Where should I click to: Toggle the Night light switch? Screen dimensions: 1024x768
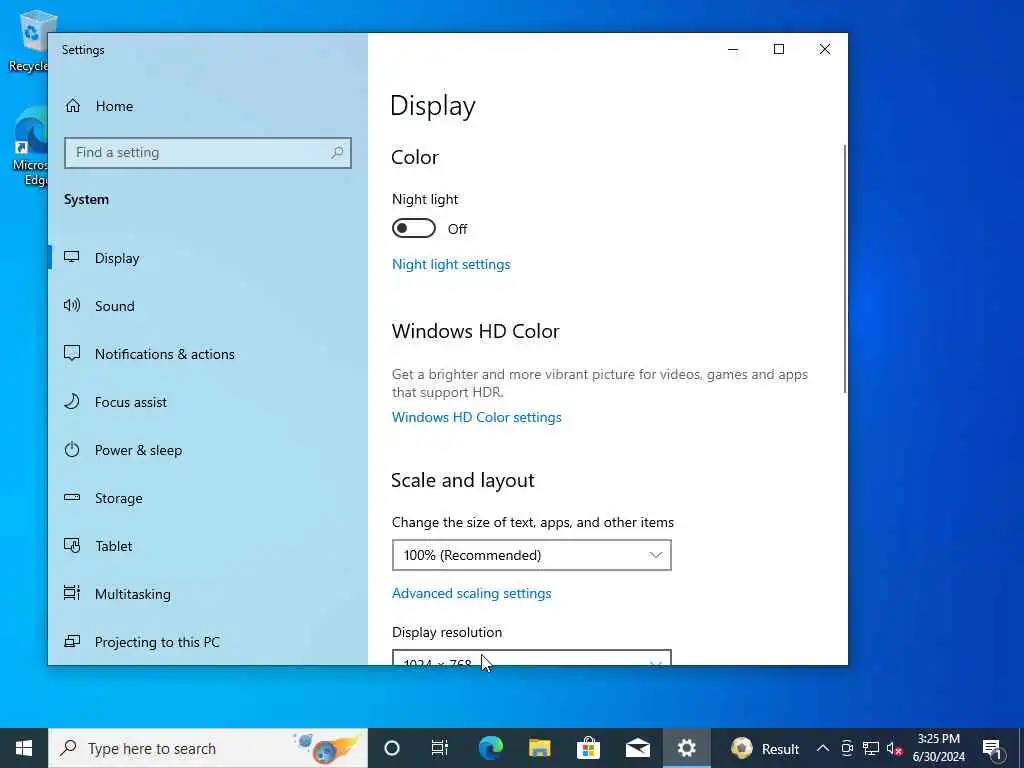pos(413,229)
